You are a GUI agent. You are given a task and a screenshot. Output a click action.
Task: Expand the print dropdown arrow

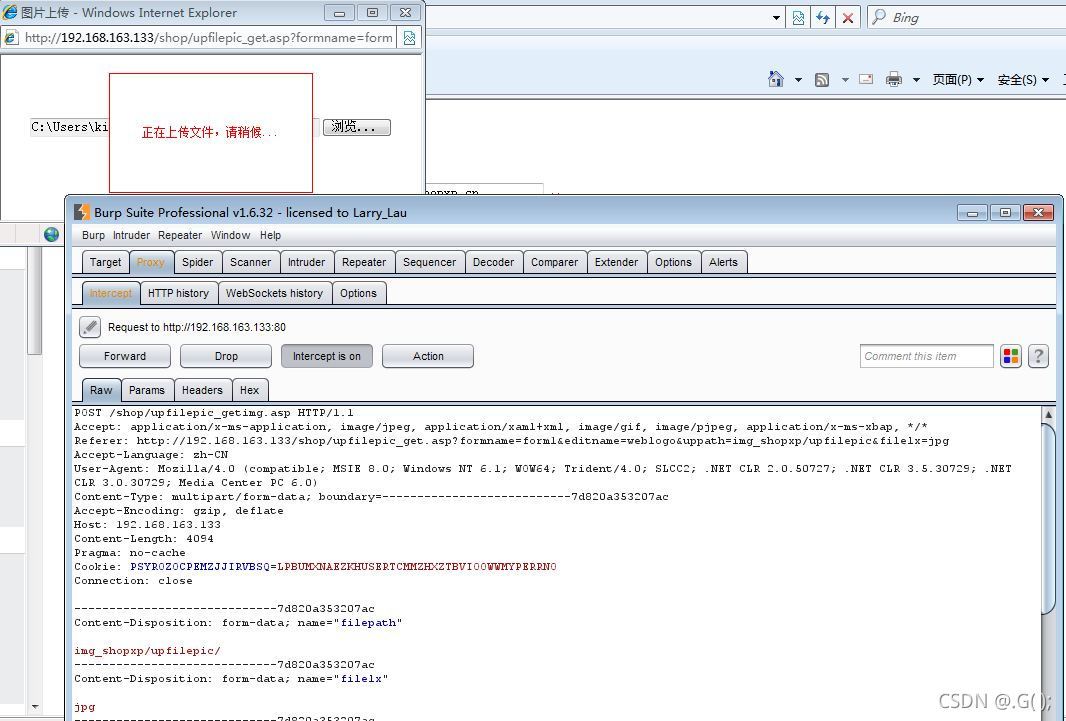[916, 80]
